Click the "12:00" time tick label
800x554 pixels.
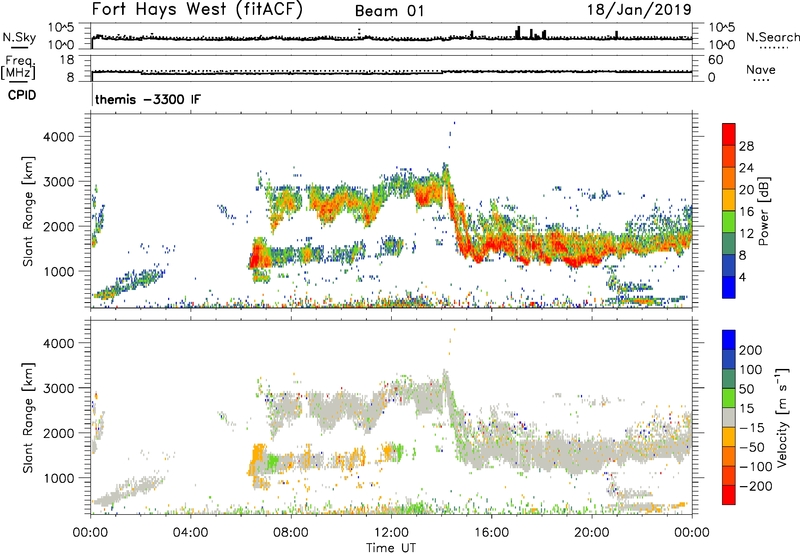point(391,533)
